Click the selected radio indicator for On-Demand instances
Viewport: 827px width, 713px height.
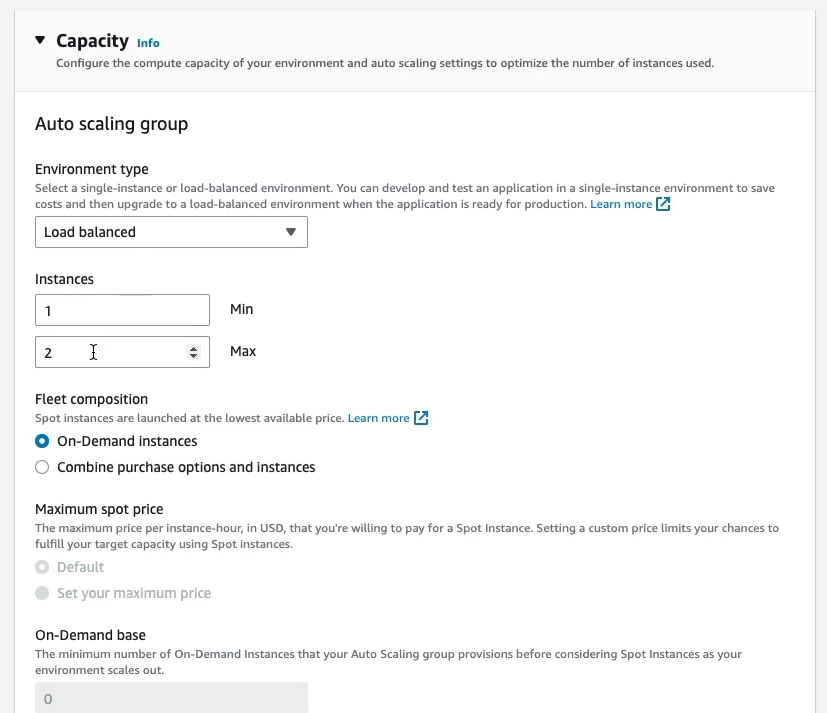click(x=41, y=440)
